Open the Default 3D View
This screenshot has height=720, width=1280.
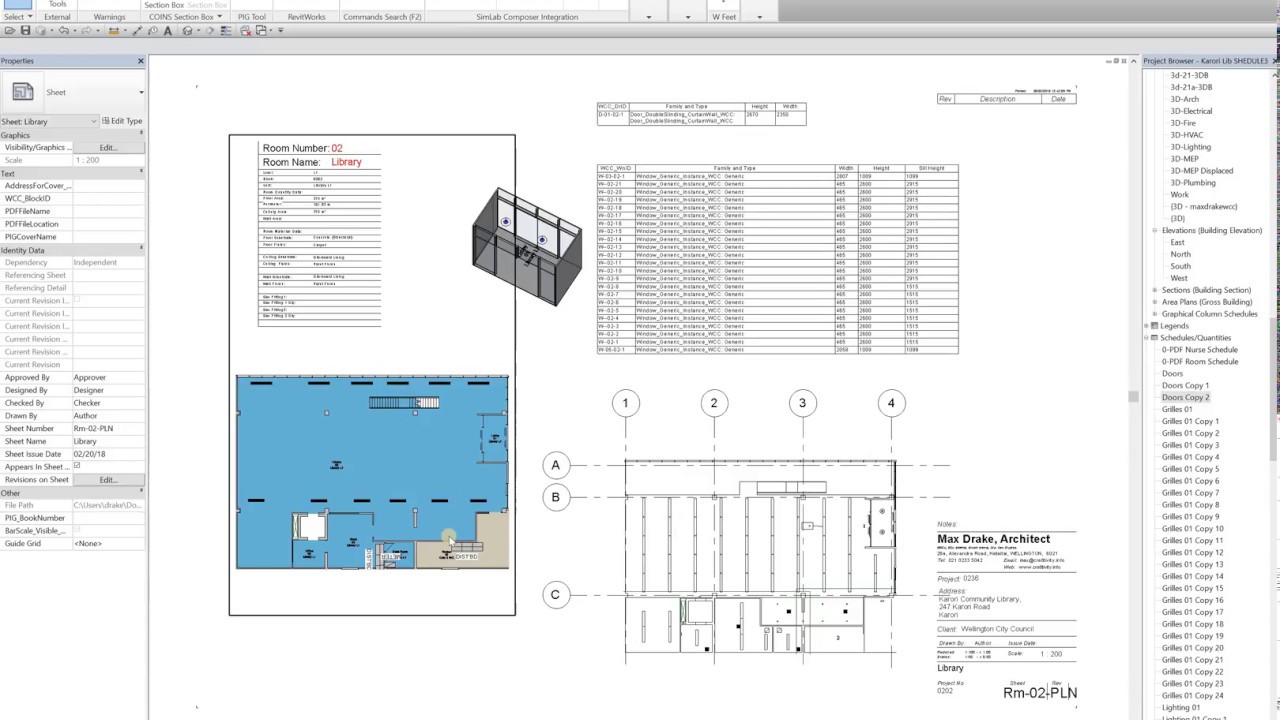pyautogui.click(x=188, y=31)
